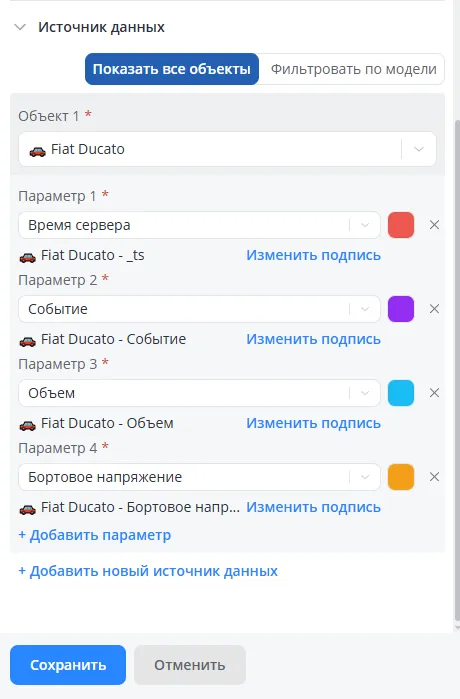Screen dimensions: 460x699
Task: Click the Fiat Ducato - Событие caption text
Action: tap(114, 339)
